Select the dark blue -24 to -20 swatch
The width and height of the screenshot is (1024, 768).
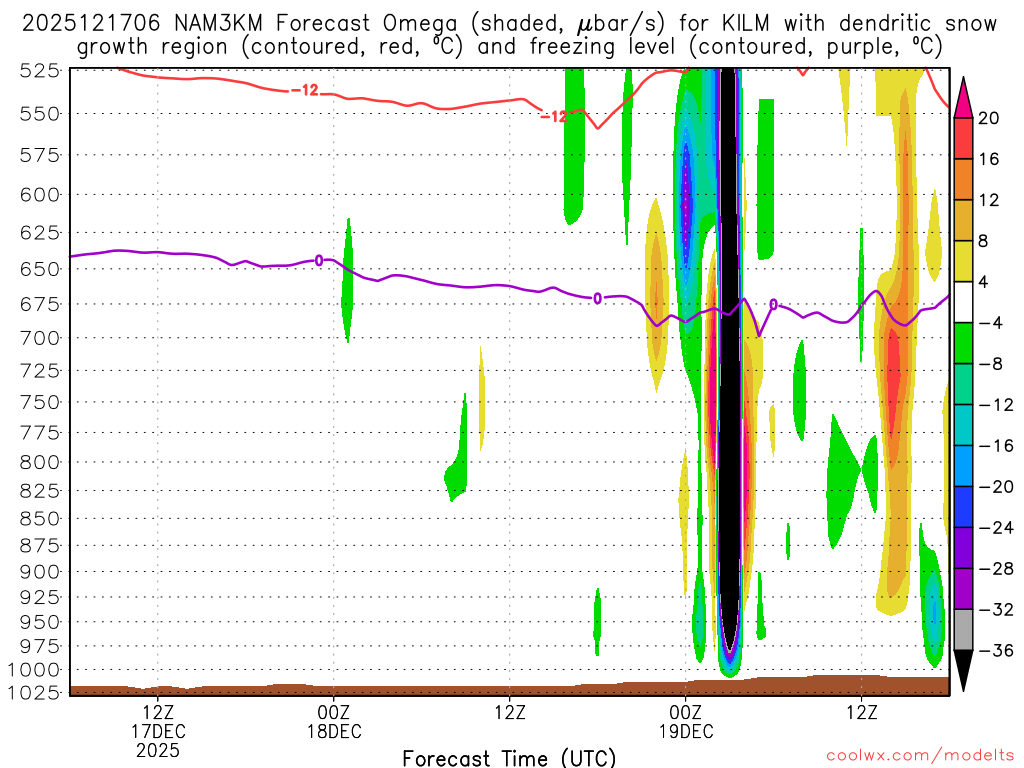click(x=963, y=507)
